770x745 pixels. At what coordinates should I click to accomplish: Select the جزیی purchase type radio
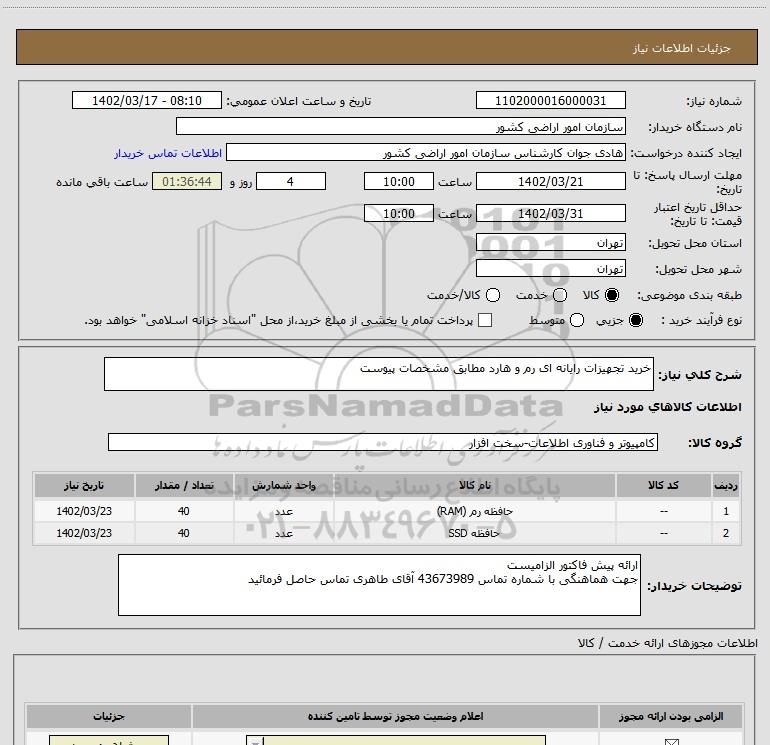click(x=636, y=320)
